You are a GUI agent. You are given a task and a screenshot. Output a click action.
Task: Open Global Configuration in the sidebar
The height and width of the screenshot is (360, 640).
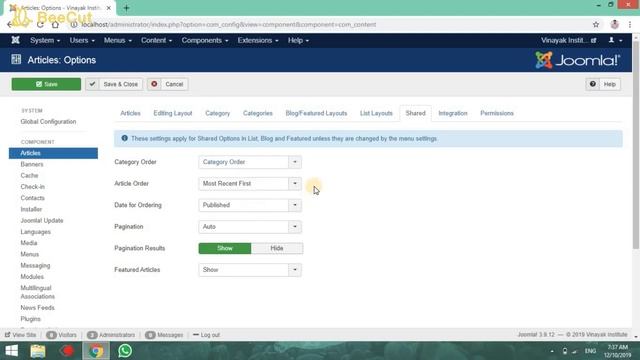(48, 122)
